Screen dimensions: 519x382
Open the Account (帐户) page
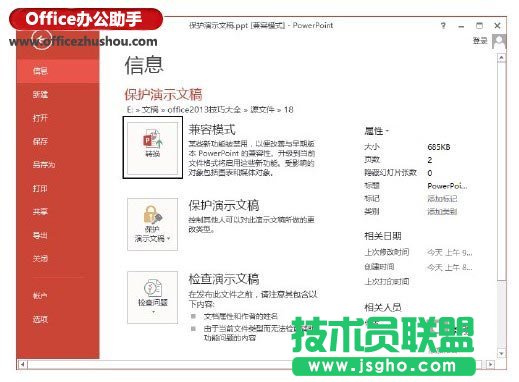coord(58,295)
